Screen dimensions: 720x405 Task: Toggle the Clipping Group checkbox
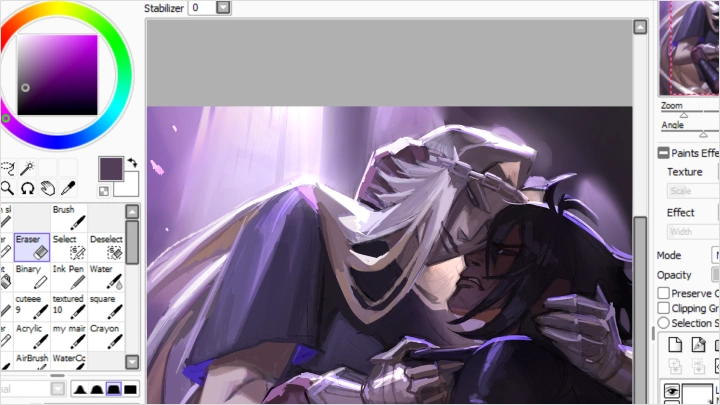(664, 308)
